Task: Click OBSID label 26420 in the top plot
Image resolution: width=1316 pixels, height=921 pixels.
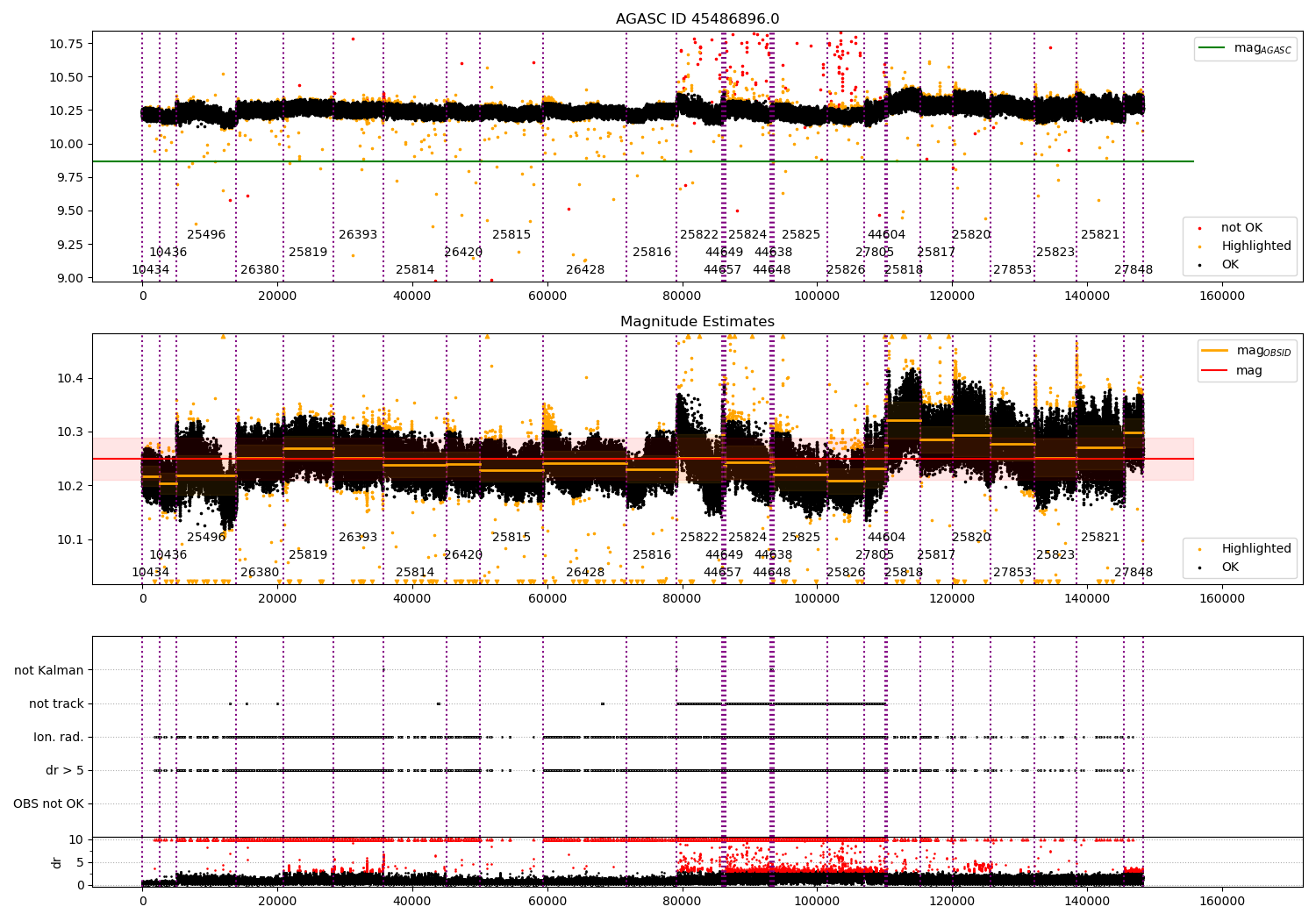Action: coord(463,253)
